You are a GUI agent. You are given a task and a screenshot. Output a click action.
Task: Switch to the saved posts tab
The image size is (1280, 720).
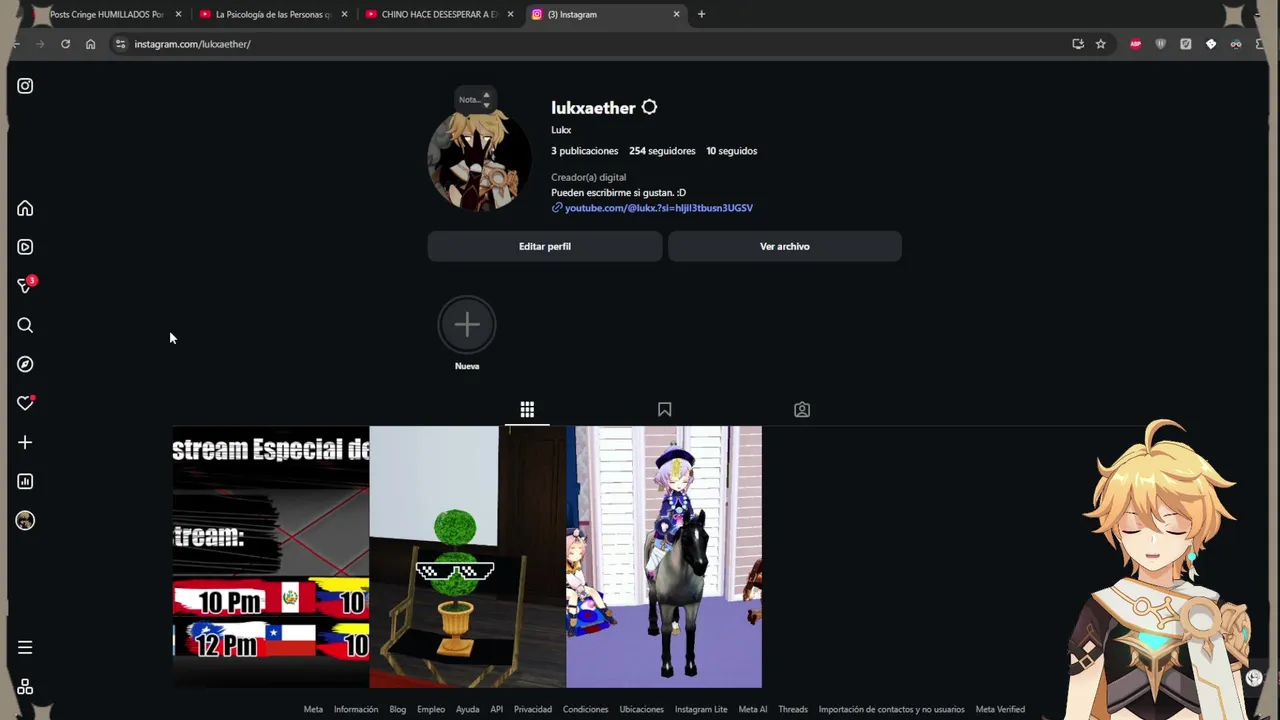click(664, 409)
